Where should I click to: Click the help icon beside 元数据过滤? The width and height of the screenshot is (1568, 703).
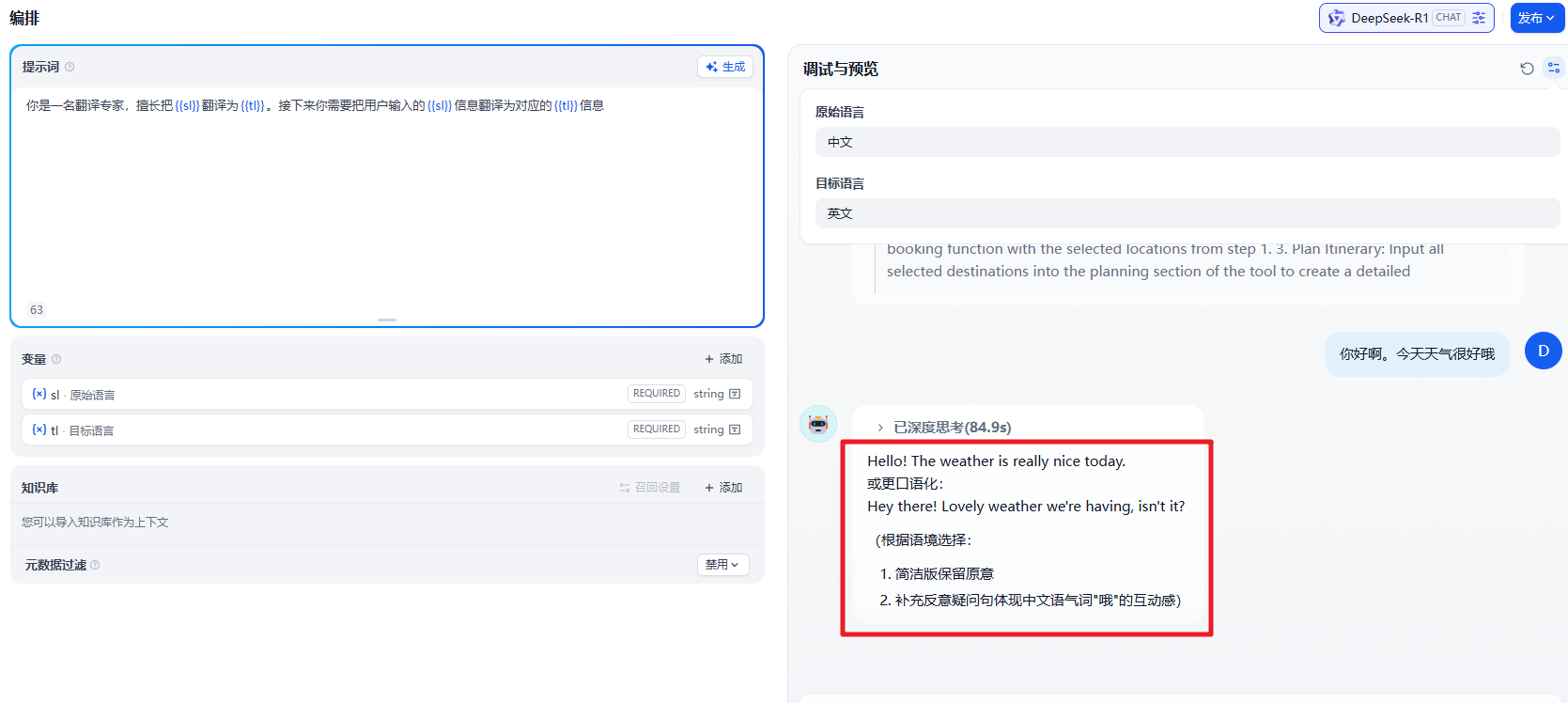(95, 565)
